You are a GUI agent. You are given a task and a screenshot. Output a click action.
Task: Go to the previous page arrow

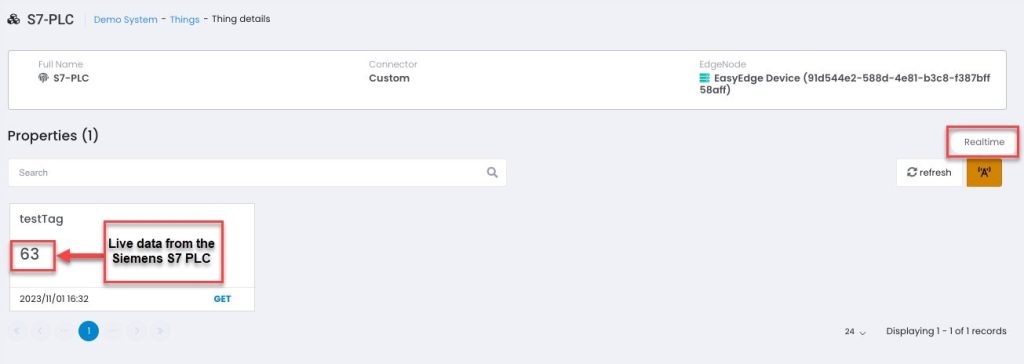pyautogui.click(x=40, y=331)
